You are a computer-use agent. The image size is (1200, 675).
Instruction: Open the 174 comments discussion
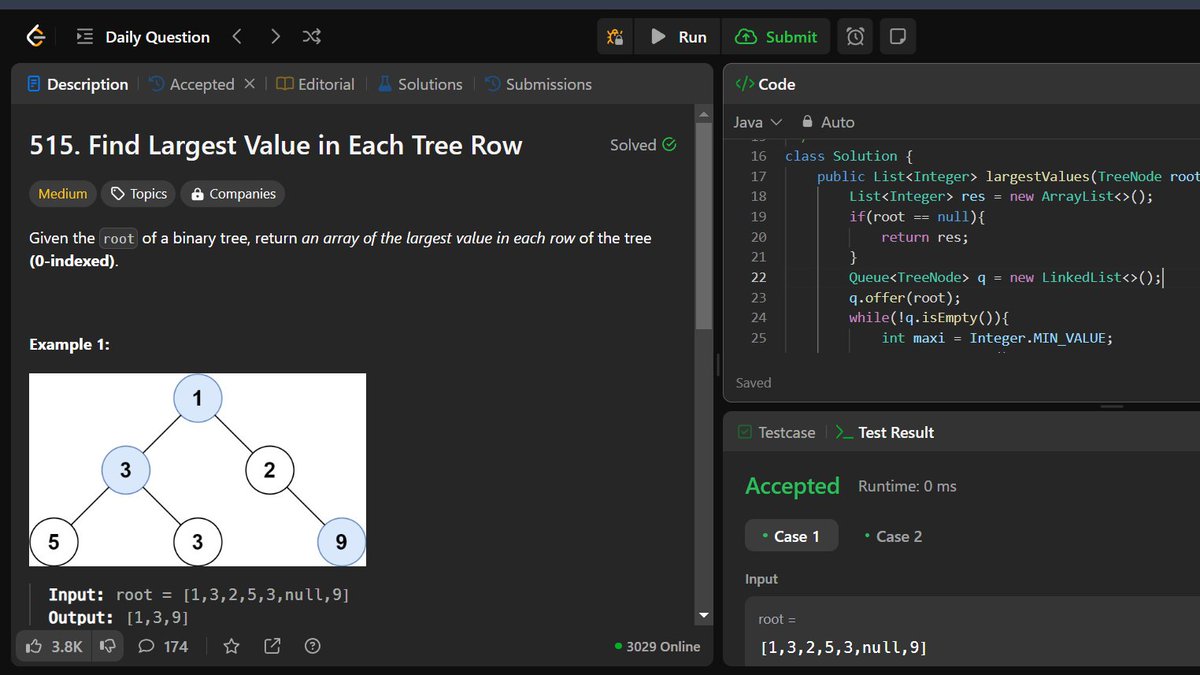[x=163, y=646]
